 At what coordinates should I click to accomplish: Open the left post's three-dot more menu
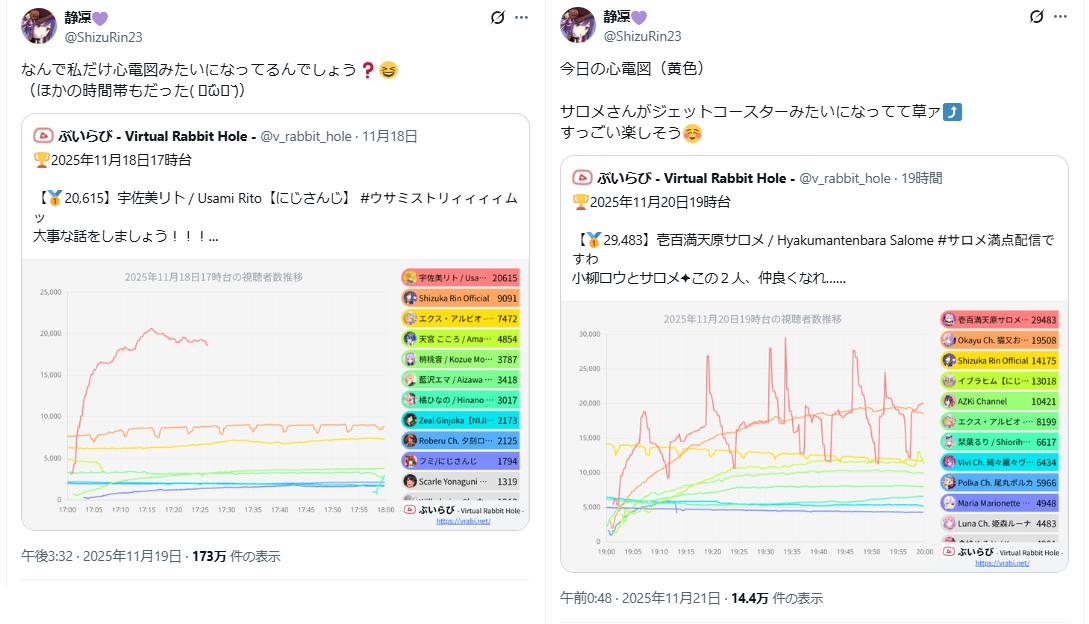pos(521,18)
